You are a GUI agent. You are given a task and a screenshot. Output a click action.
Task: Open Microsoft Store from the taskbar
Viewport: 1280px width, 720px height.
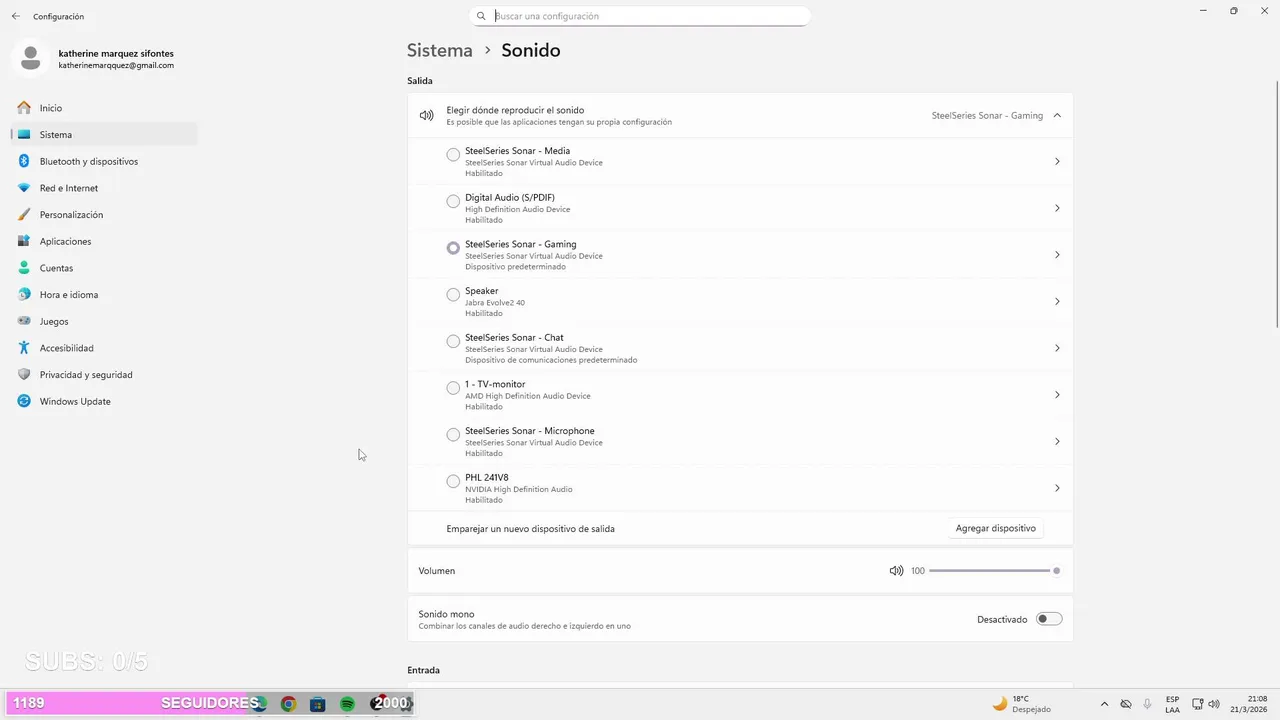tap(317, 704)
